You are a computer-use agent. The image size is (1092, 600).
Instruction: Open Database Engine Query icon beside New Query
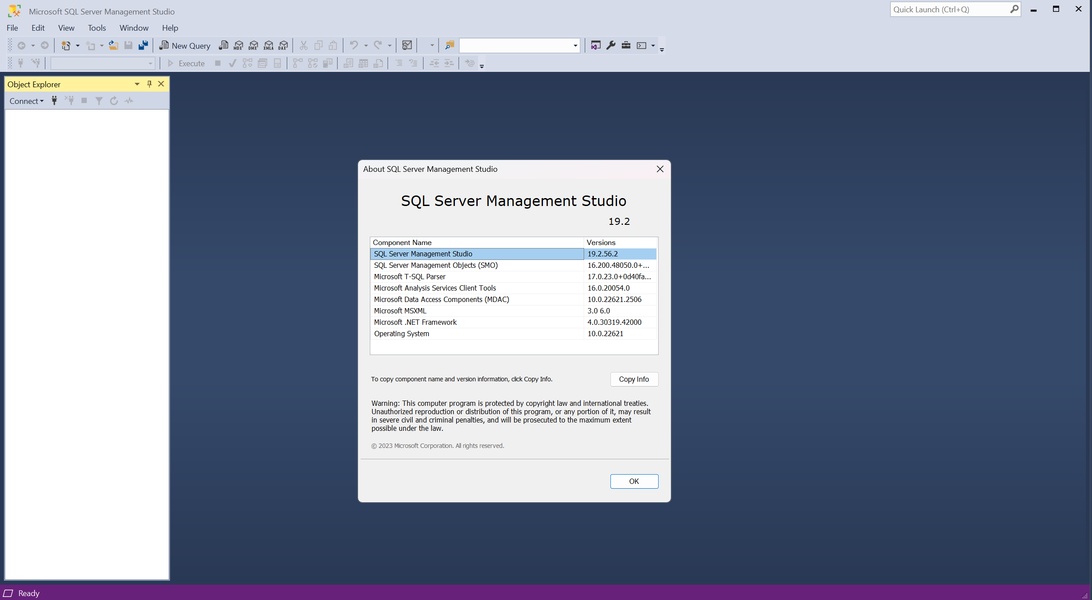[x=223, y=45]
